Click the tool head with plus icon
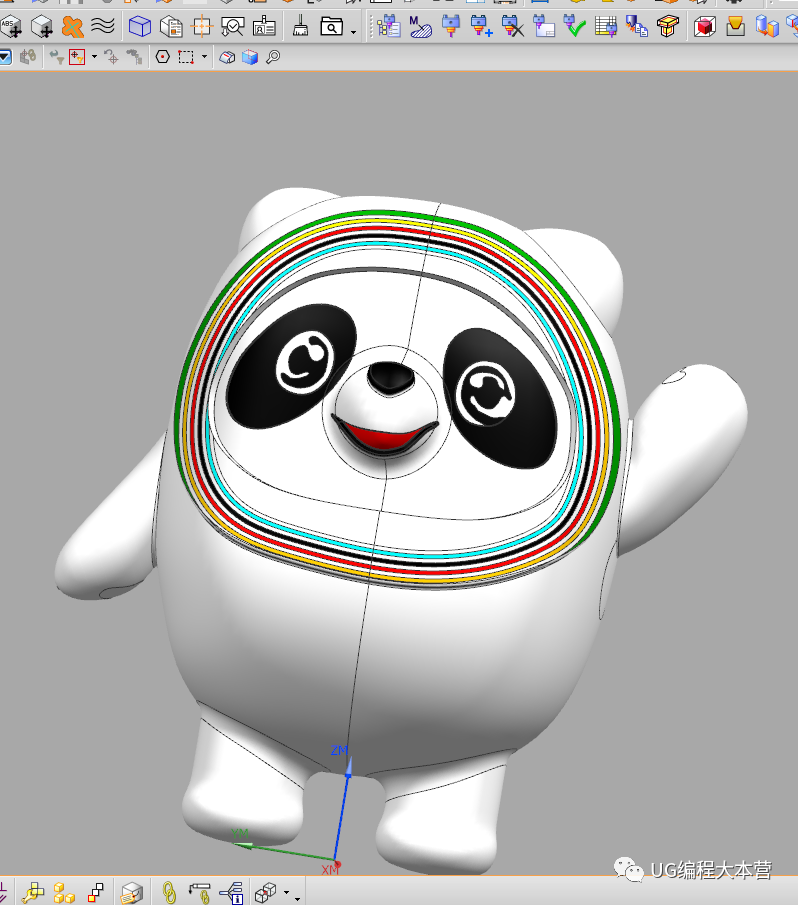Screen dimensions: 798x905 coord(481,27)
